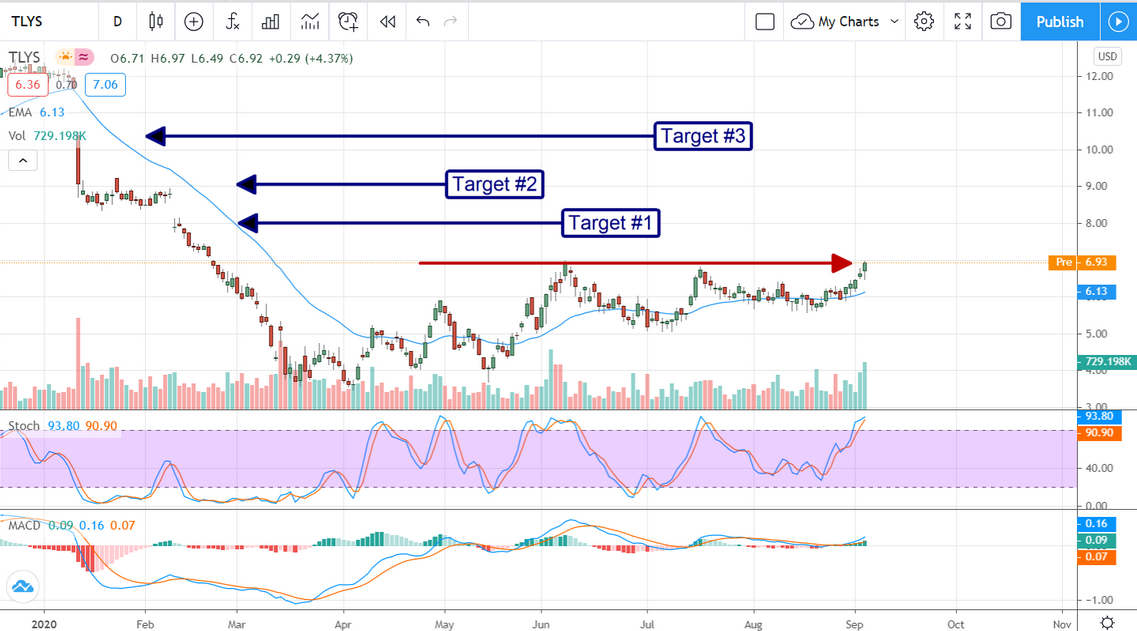Image resolution: width=1137 pixels, height=631 pixels.
Task: Open the TLYS symbol search
Action: pyautogui.click(x=27, y=22)
